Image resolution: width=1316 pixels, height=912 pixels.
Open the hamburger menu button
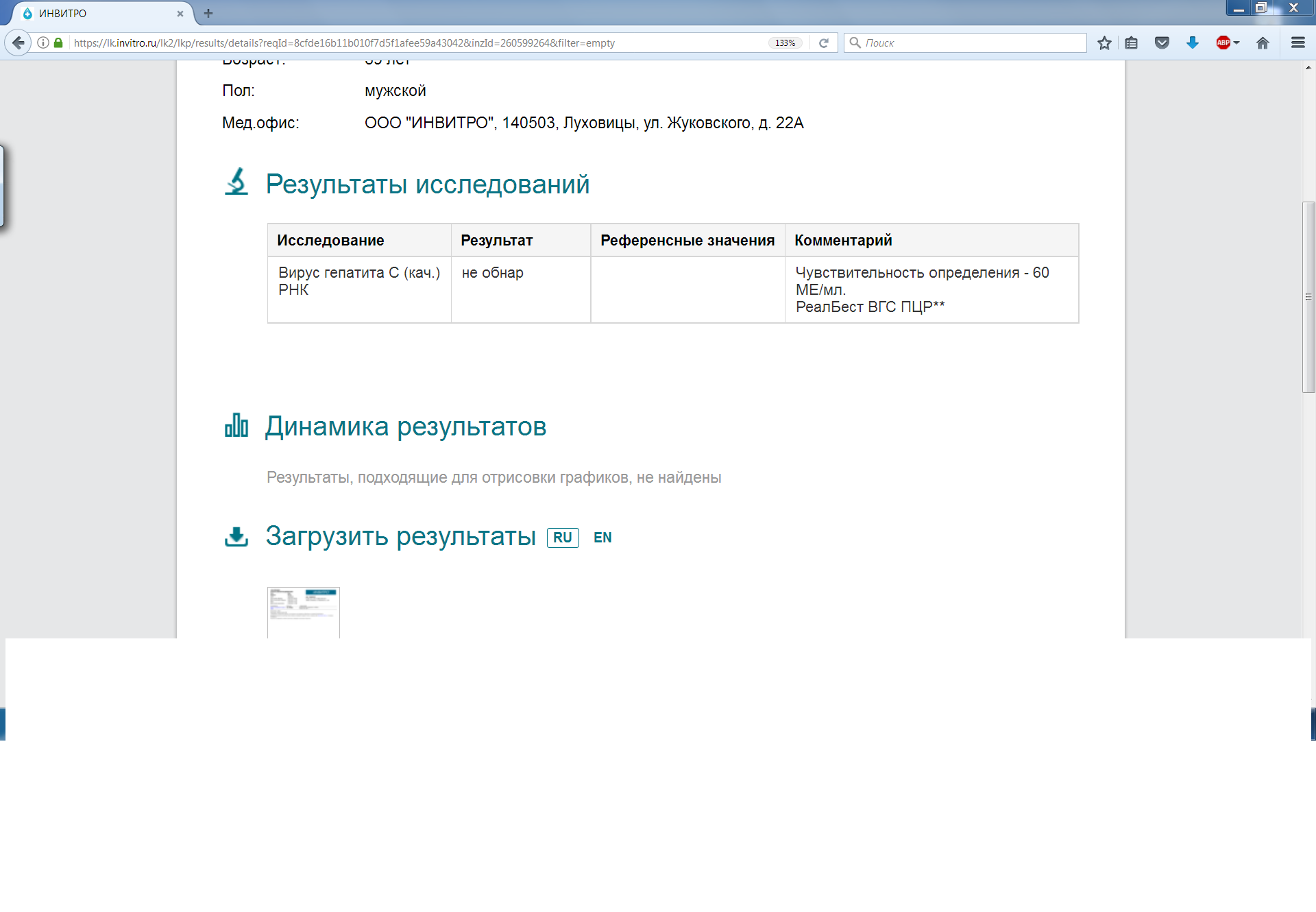tap(1297, 43)
